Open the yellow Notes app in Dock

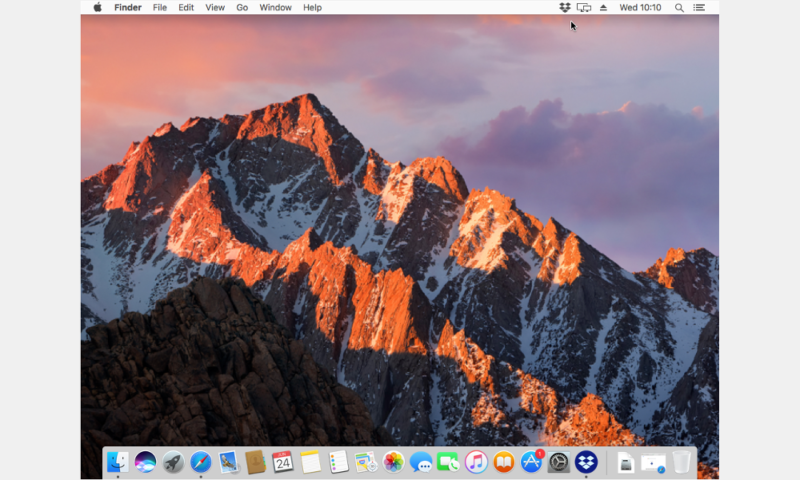(310, 462)
